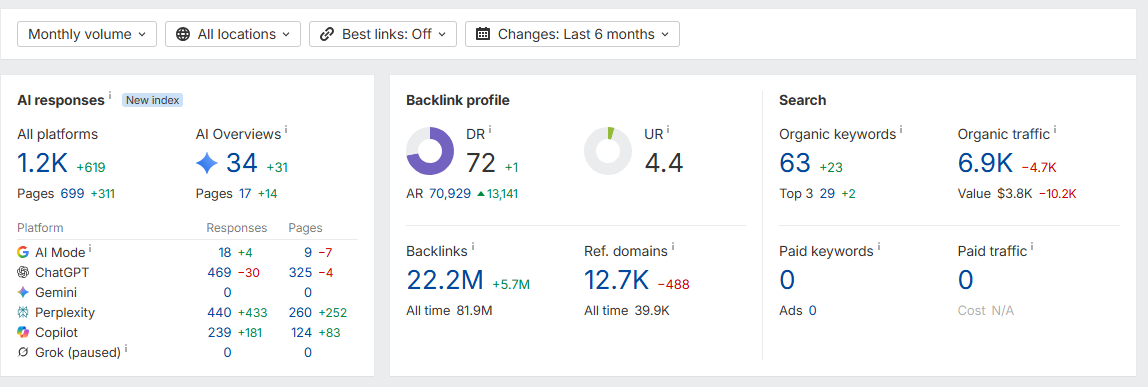This screenshot has height=387, width=1148.
Task: Click the UR donut chart
Action: (608, 151)
